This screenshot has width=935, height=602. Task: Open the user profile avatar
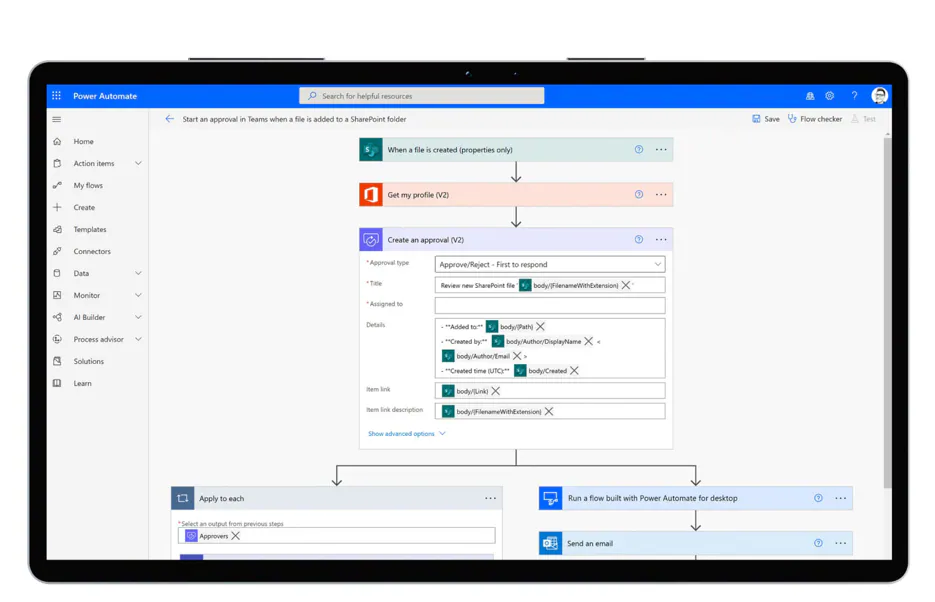(x=879, y=96)
